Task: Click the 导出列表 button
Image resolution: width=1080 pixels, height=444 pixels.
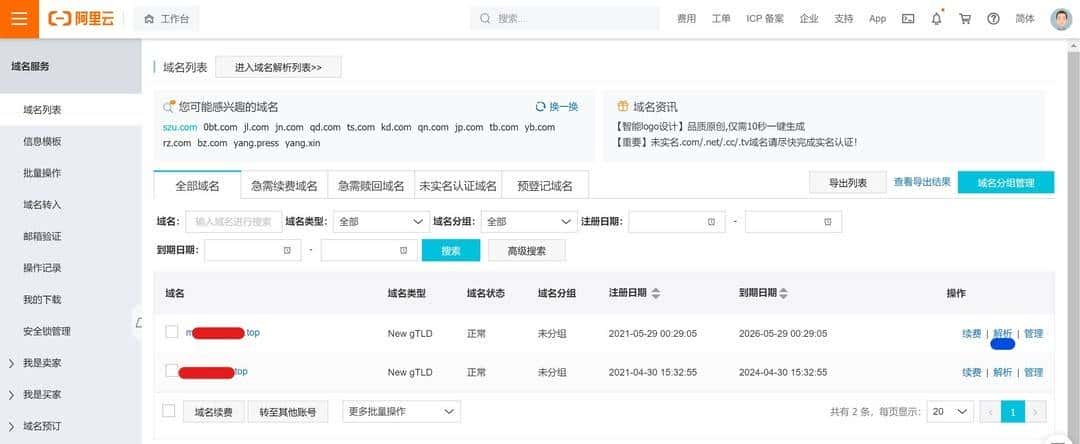Action: pos(848,182)
